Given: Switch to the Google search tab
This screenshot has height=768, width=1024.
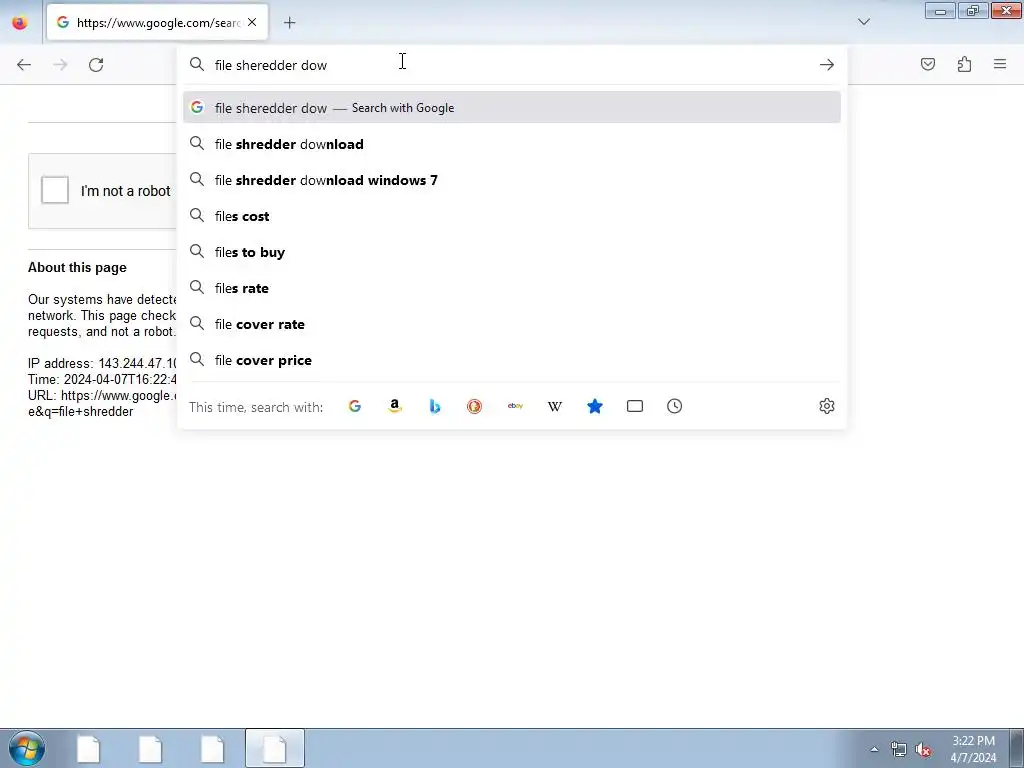Looking at the screenshot, I should (x=157, y=22).
